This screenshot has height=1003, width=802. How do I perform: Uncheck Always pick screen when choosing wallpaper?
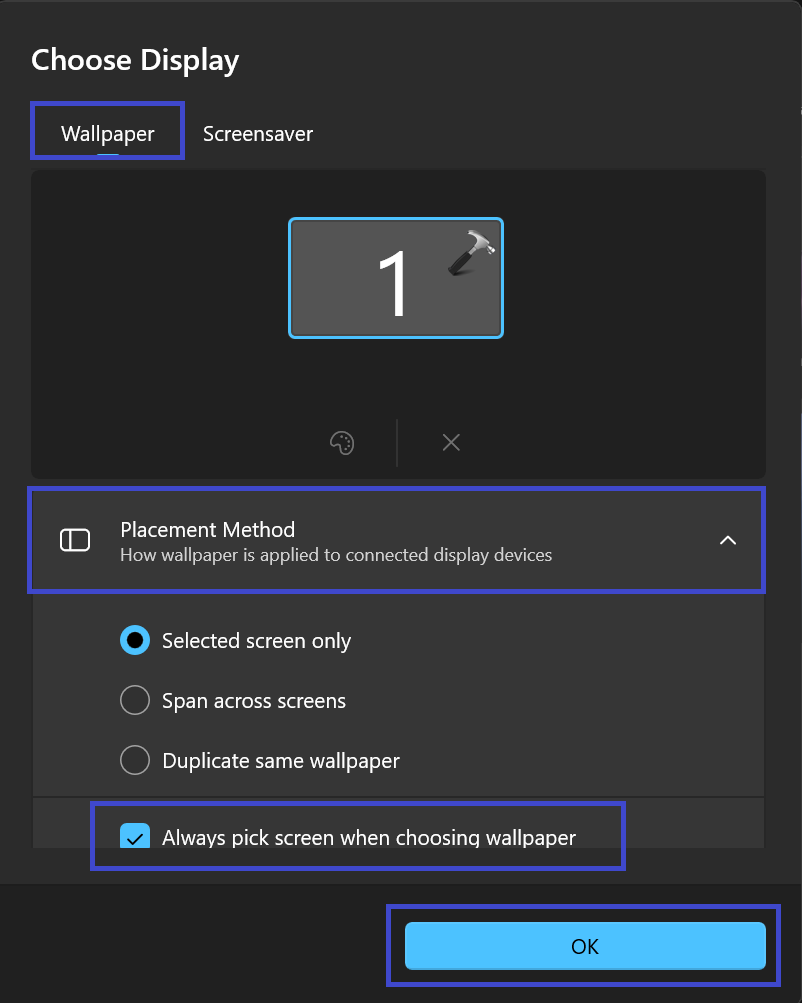tap(135, 837)
